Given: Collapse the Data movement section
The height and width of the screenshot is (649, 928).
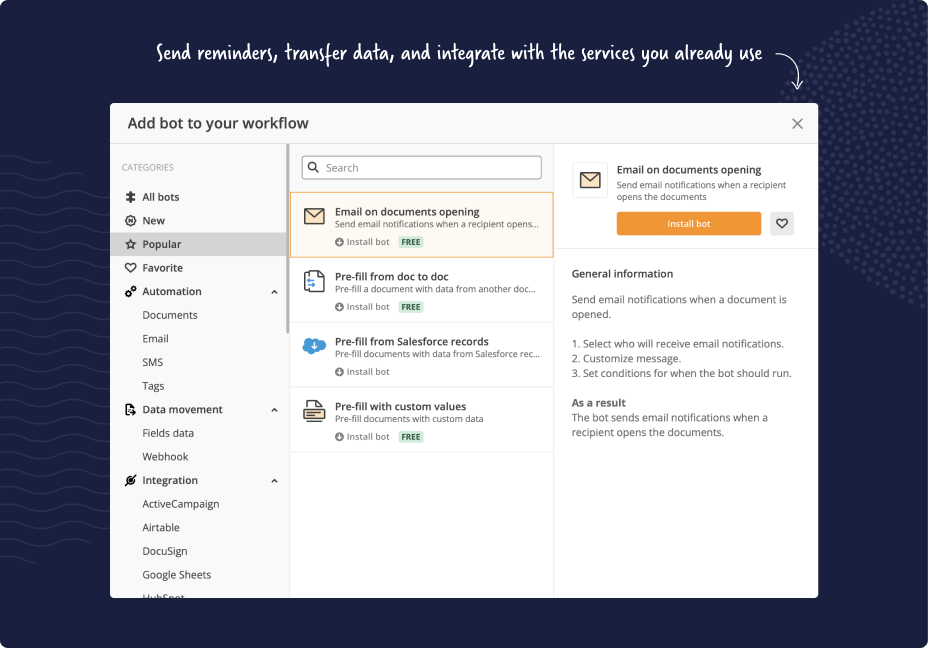Looking at the screenshot, I should (x=274, y=409).
